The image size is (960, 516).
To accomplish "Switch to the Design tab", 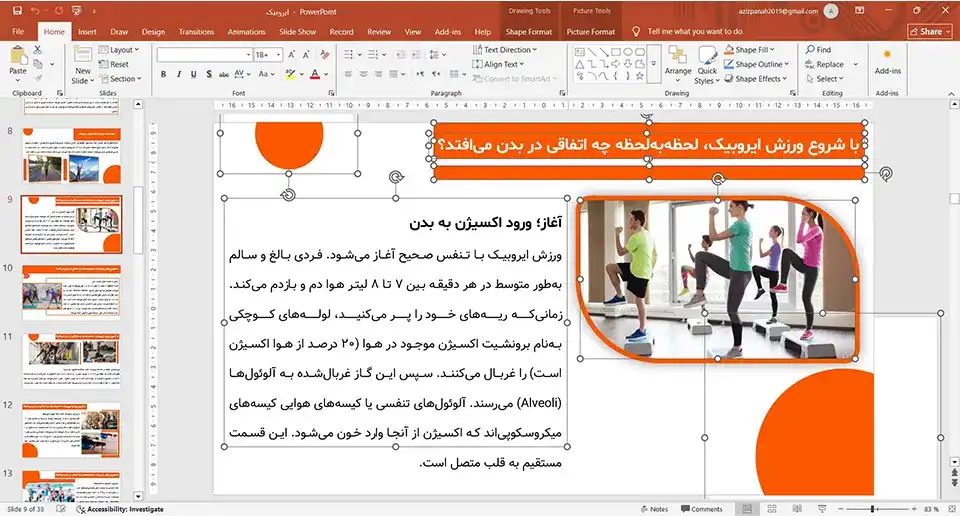I will [153, 32].
